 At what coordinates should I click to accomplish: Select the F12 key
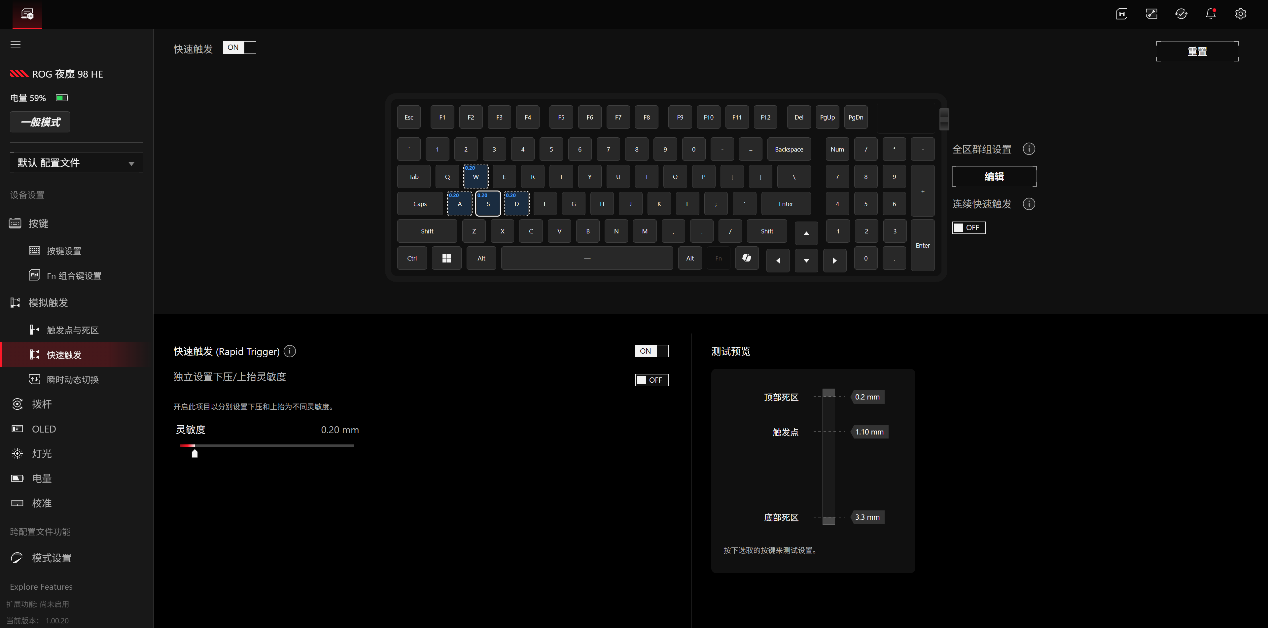pos(766,117)
